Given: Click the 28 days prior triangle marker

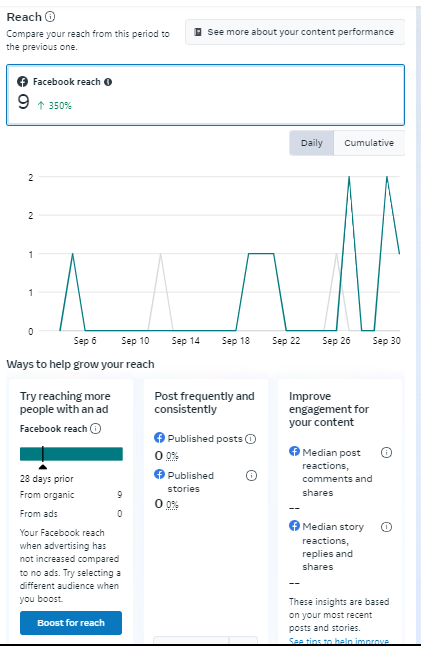Looking at the screenshot, I should coord(42,467).
